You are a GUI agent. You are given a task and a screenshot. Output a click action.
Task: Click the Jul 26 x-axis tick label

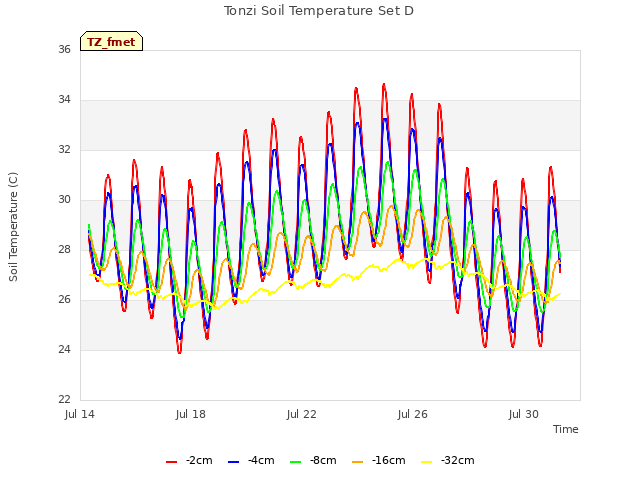pos(413,414)
